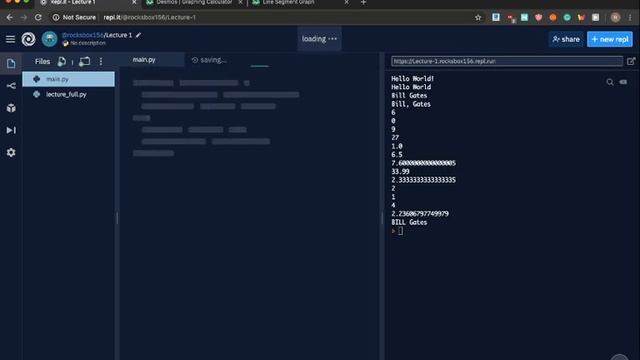
Task: Click the @rocksbox156 username link
Action: (x=82, y=35)
